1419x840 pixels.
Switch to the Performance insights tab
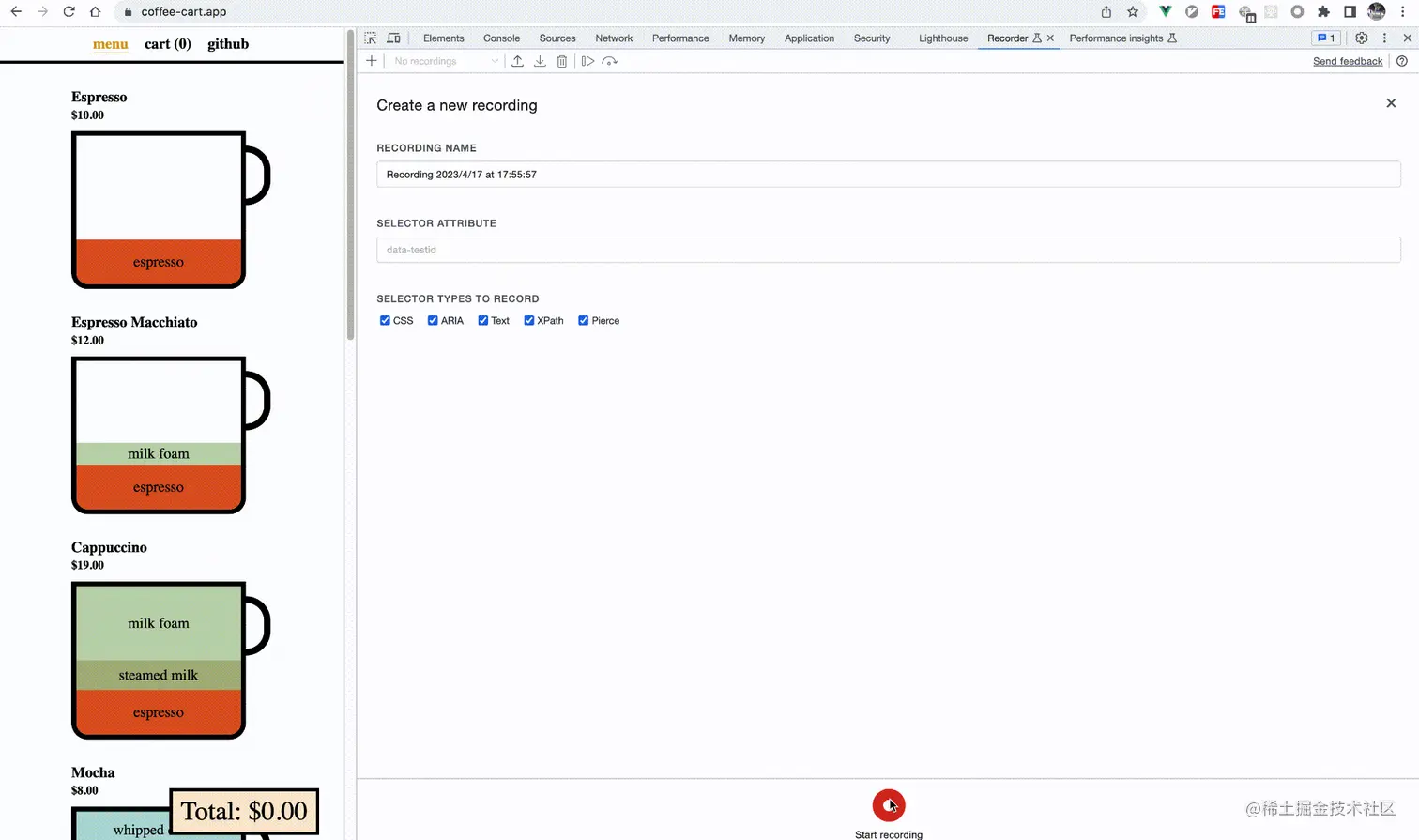pos(1122,38)
